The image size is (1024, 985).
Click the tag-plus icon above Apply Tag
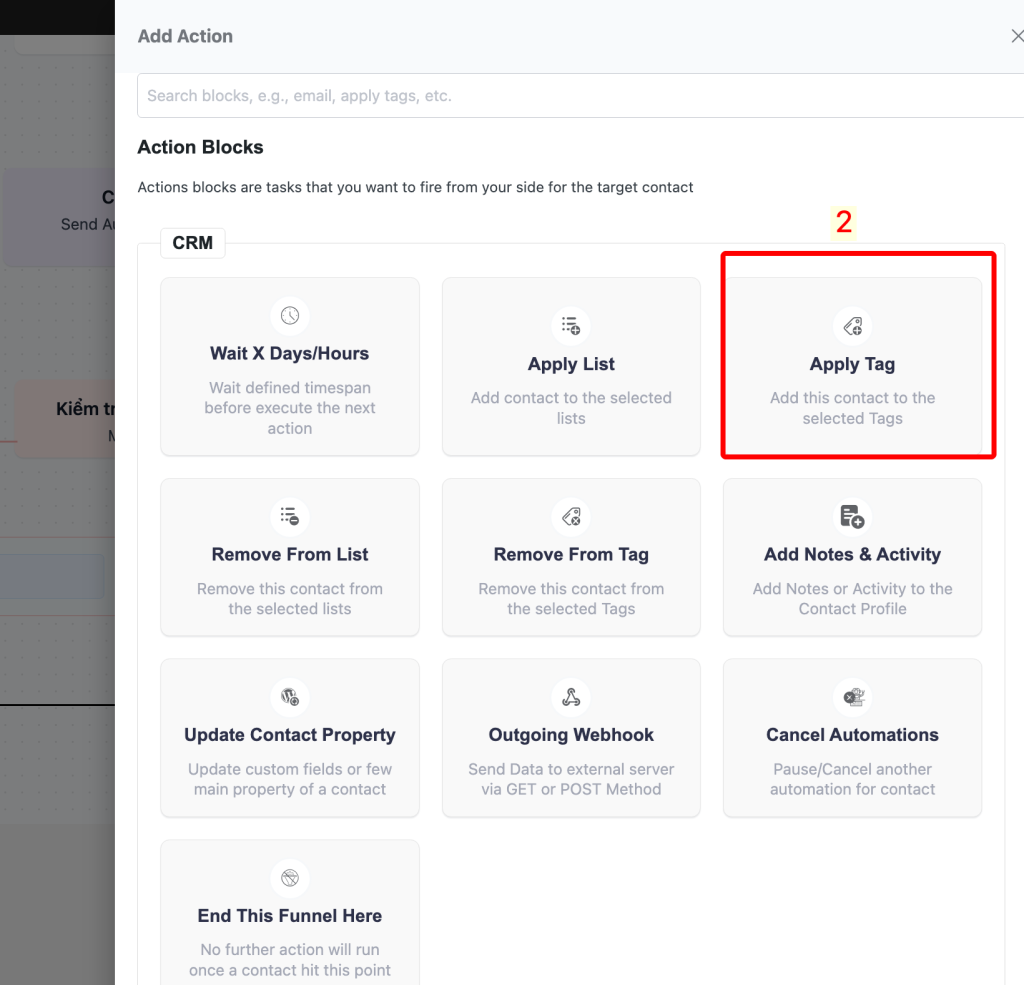pos(852,326)
